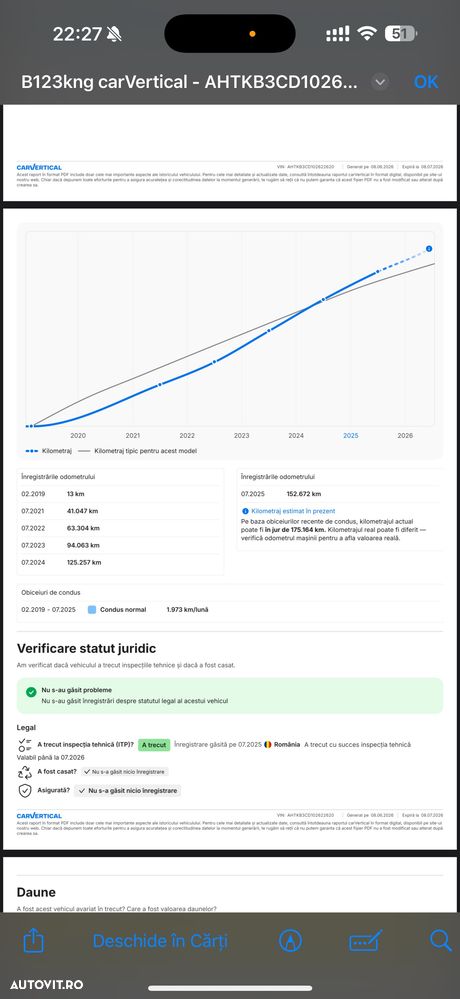Click the recycle icon beside A fost casat
The height and width of the screenshot is (999, 460).
coord(25,772)
